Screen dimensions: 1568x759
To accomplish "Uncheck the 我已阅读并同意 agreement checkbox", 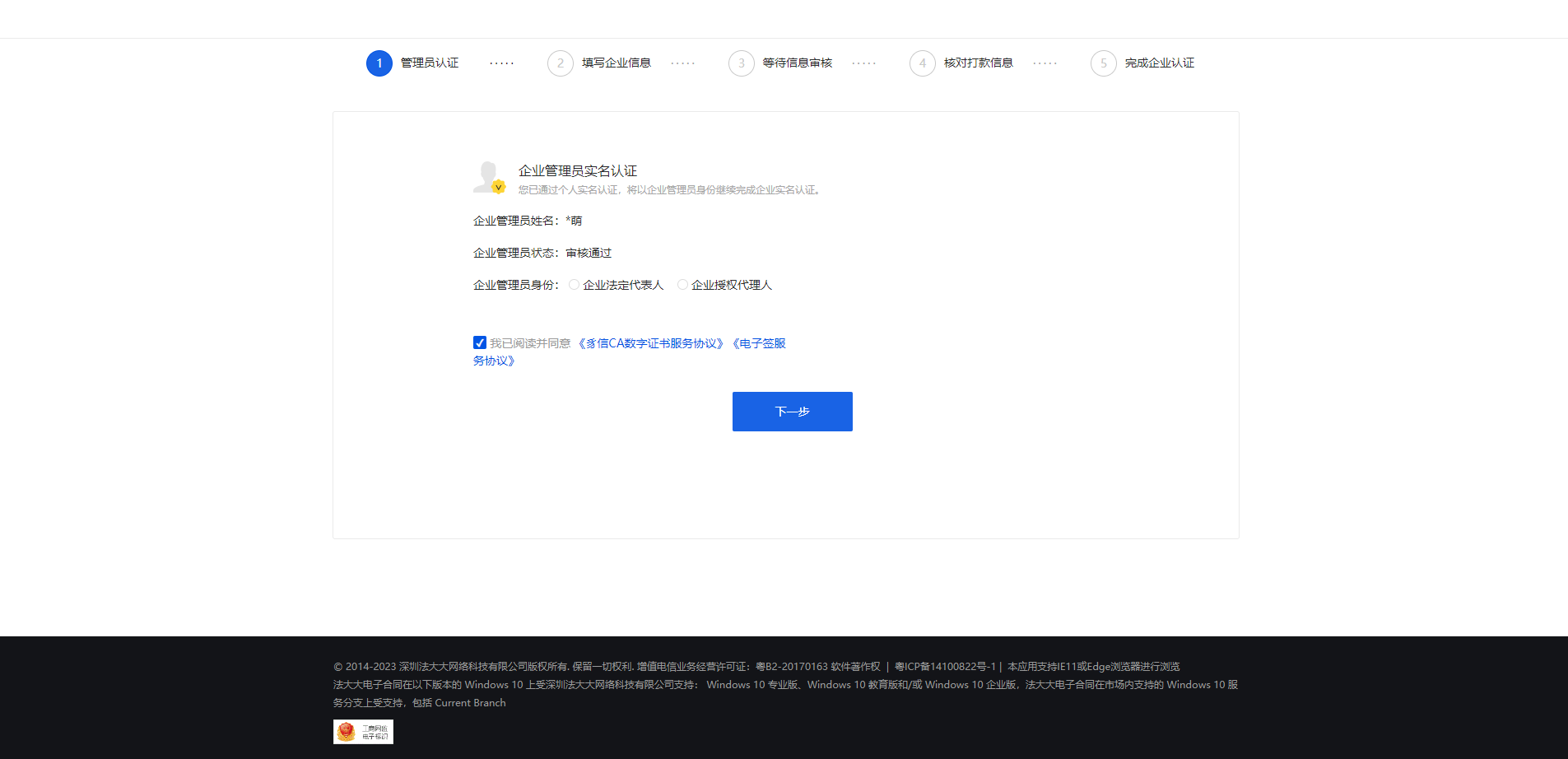I will [480, 342].
